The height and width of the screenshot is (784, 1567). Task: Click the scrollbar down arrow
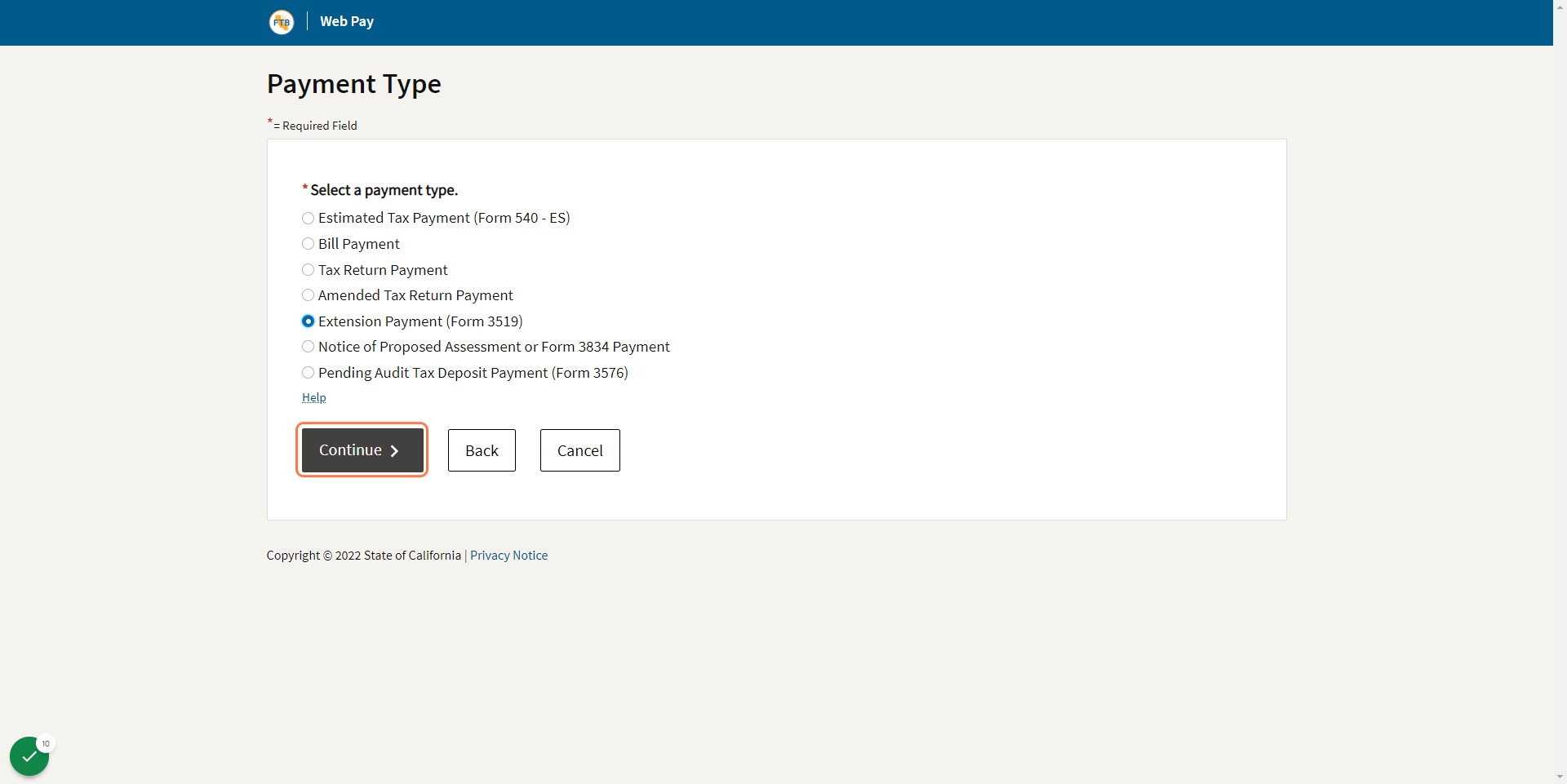(x=1560, y=777)
